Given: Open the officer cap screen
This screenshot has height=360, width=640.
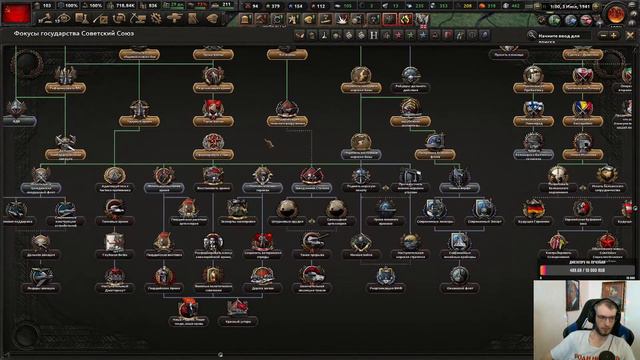Looking at the screenshot, I should pyautogui.click(x=212, y=18).
